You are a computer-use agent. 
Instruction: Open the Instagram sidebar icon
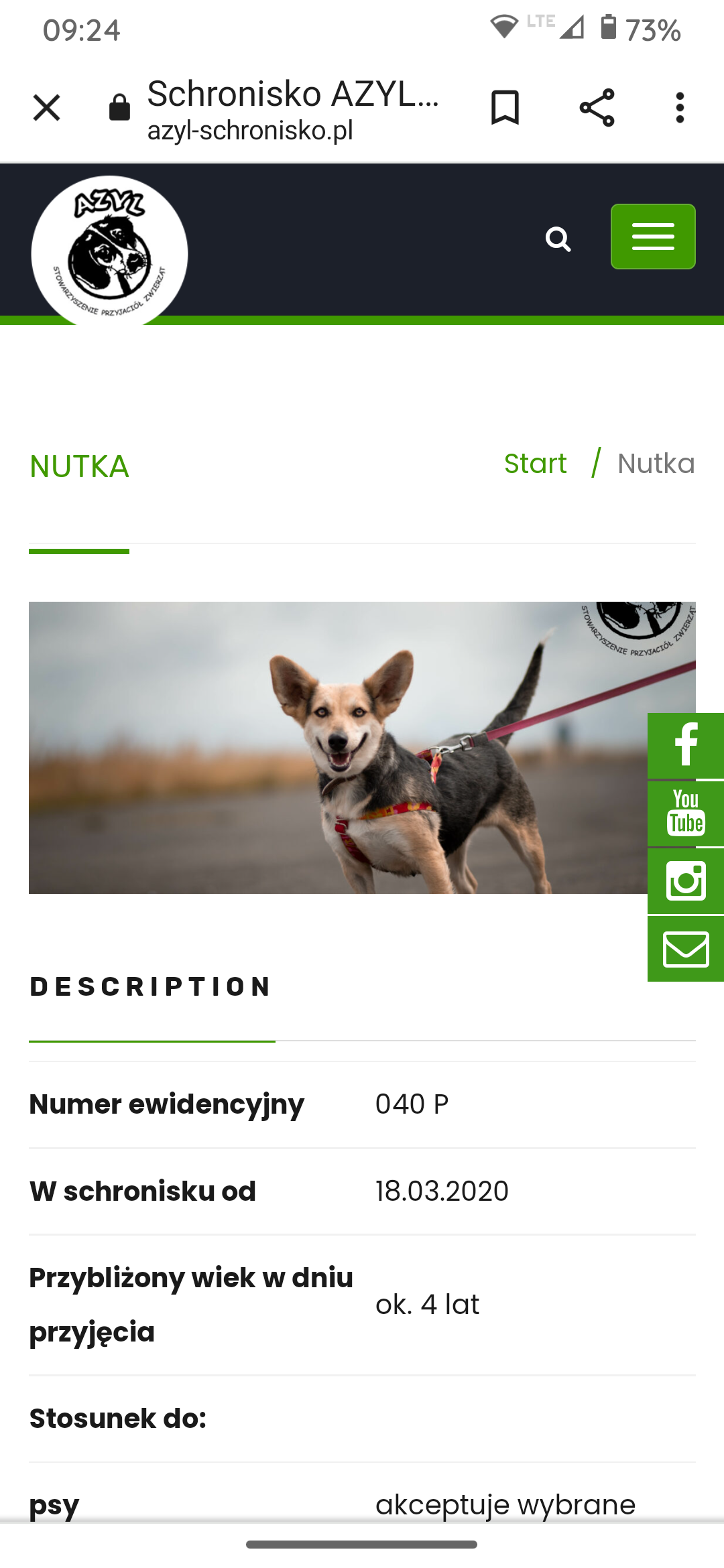[686, 881]
